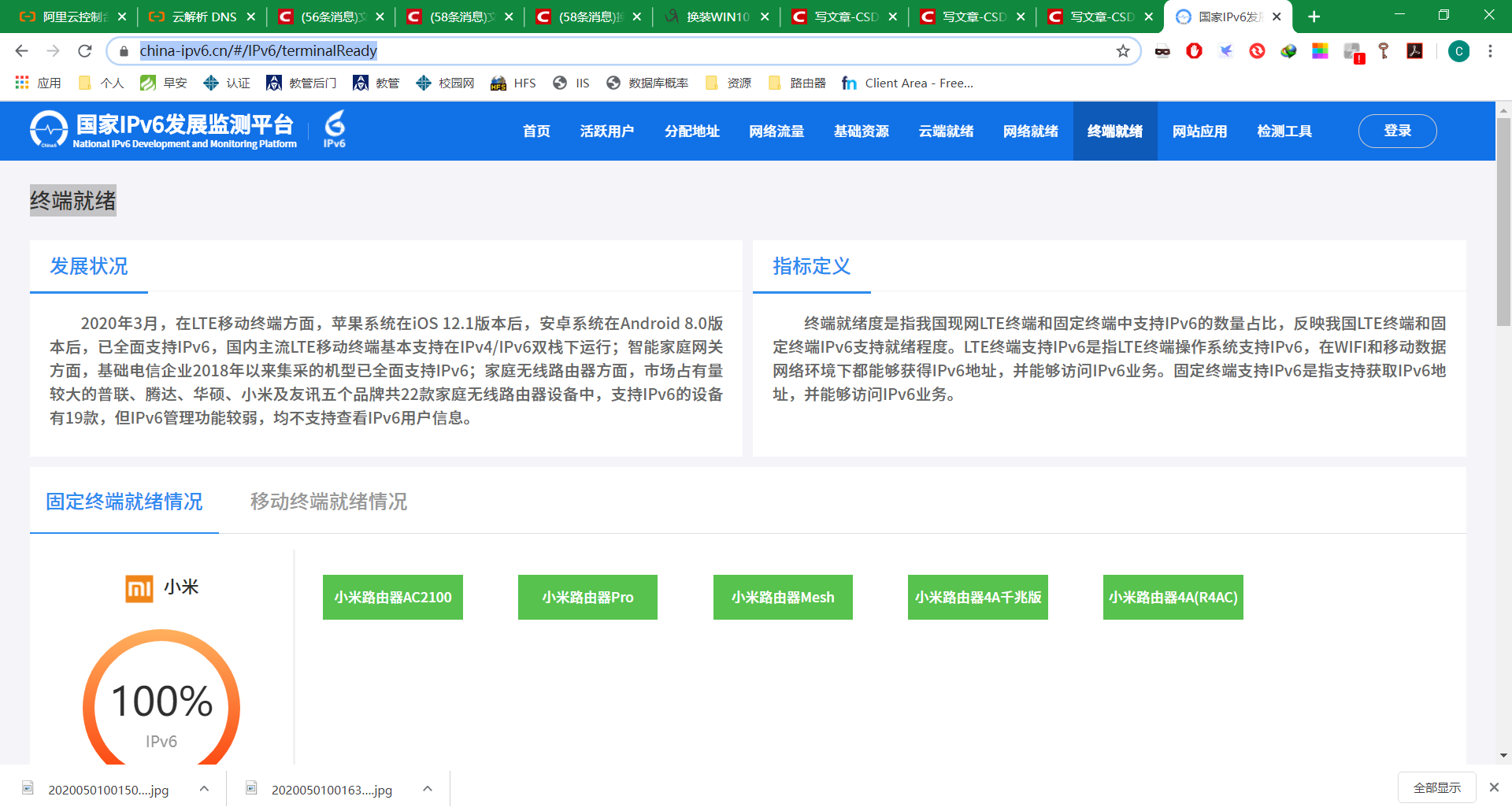Click the bird-shaped blue extension icon
This screenshot has width=1512, height=811.
click(x=1225, y=51)
